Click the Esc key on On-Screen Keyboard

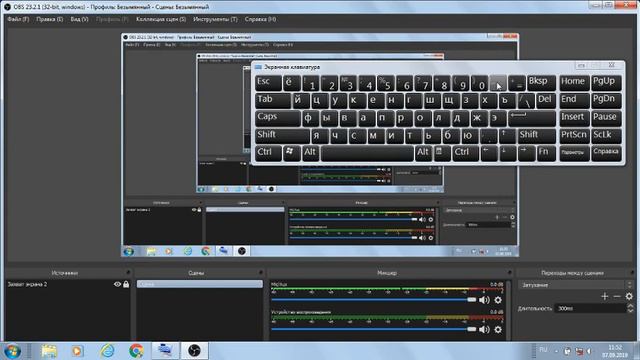(268, 83)
